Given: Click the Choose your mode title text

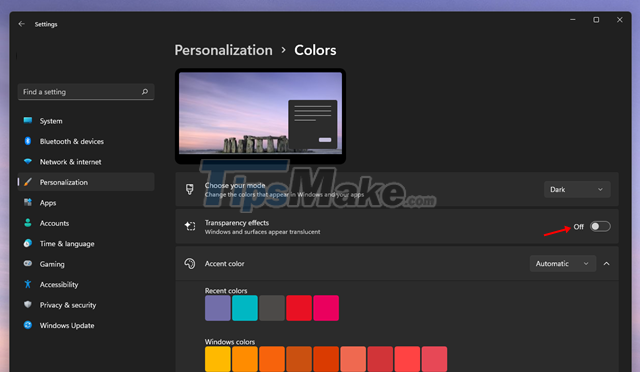Looking at the screenshot, I should (235, 185).
